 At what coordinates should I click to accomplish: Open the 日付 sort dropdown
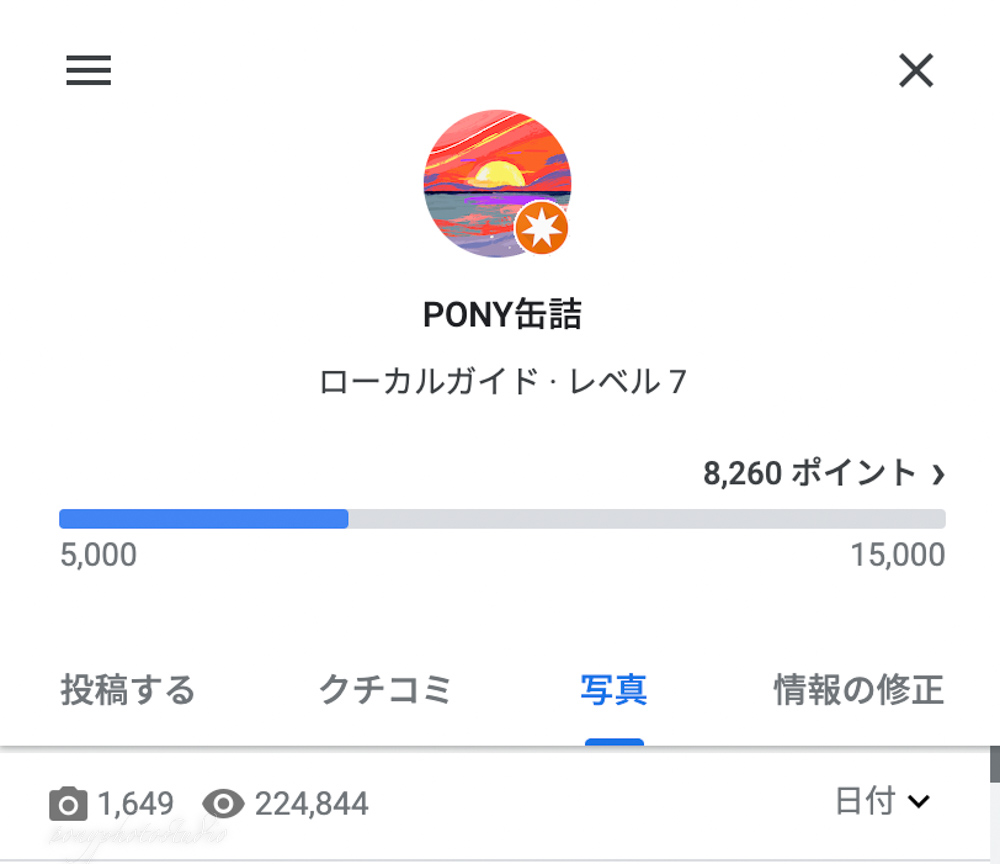(x=883, y=801)
